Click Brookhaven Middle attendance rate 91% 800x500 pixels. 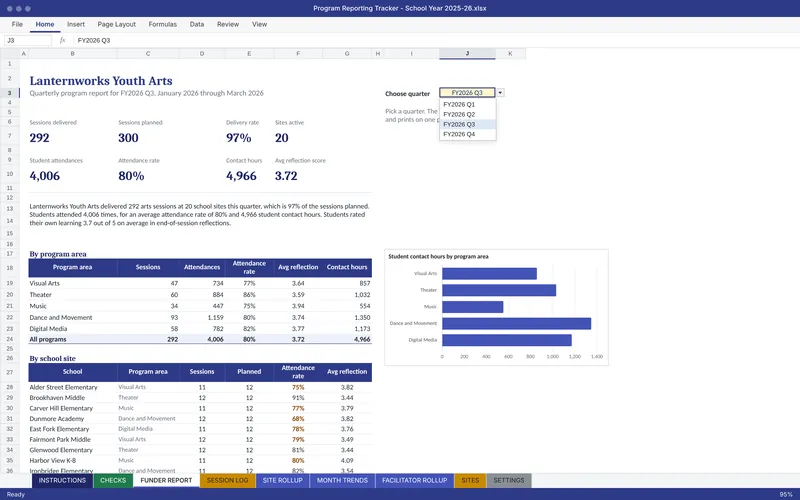point(298,398)
